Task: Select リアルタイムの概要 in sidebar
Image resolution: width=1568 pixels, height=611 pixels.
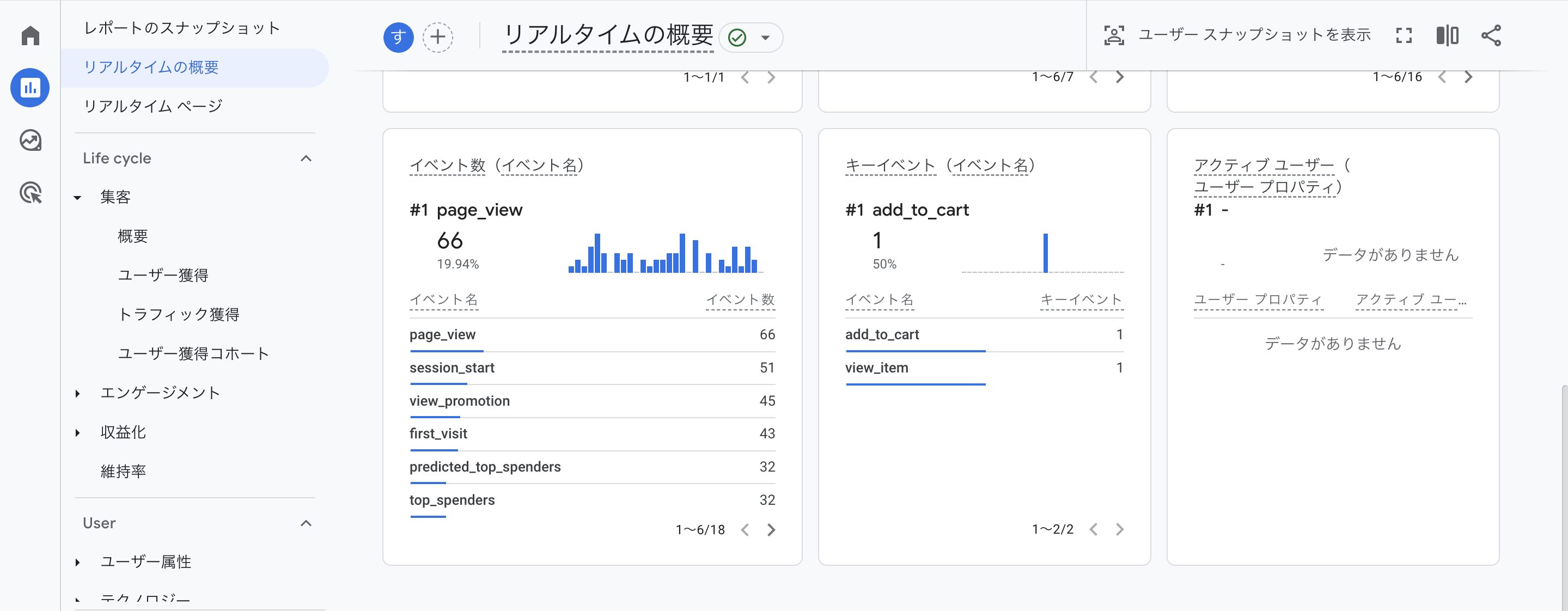Action: click(x=195, y=67)
